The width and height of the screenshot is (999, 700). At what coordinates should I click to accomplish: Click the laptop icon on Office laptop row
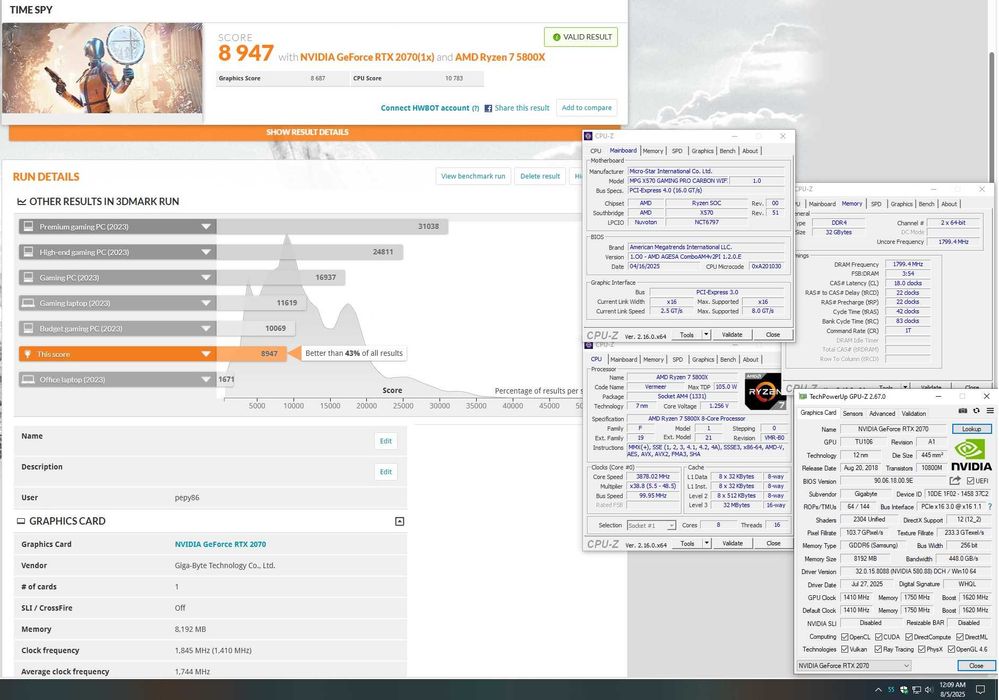[28, 379]
